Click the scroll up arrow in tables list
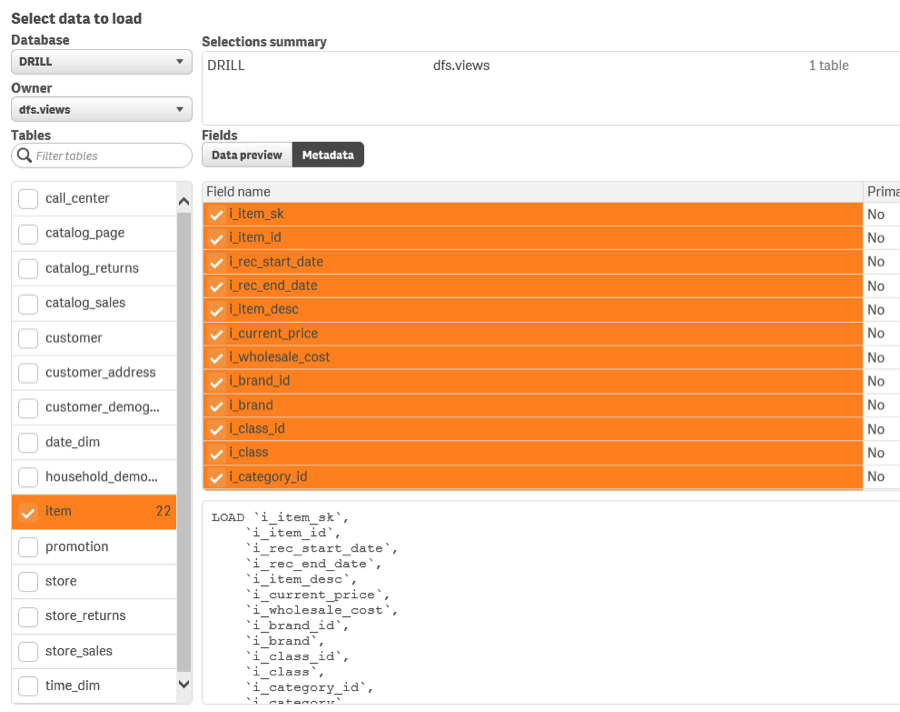Image resolution: width=900 pixels, height=712 pixels. coord(183,202)
